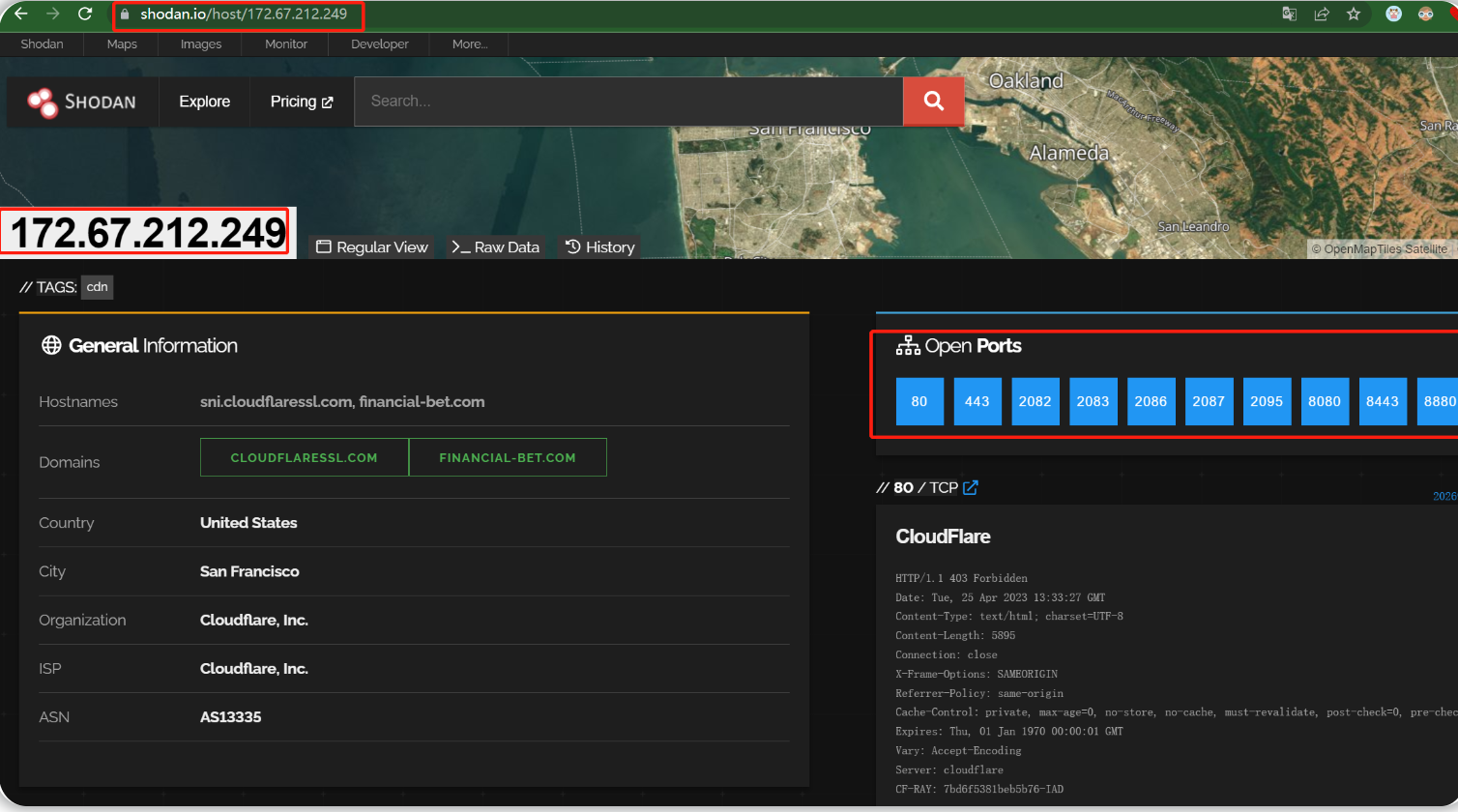Image resolution: width=1458 pixels, height=812 pixels.
Task: Click the Server: cloudflare header line
Action: point(949,770)
